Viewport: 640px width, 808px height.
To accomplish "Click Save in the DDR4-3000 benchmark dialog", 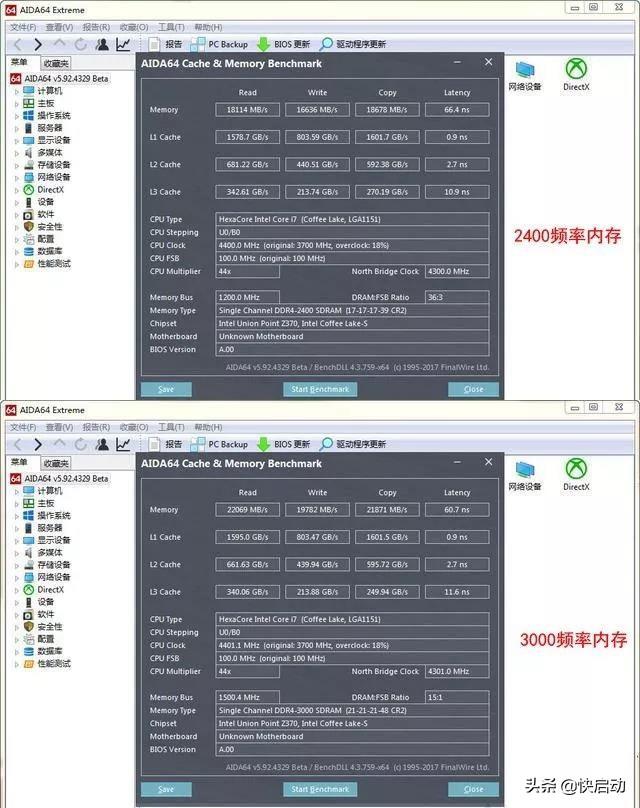I will [x=166, y=789].
